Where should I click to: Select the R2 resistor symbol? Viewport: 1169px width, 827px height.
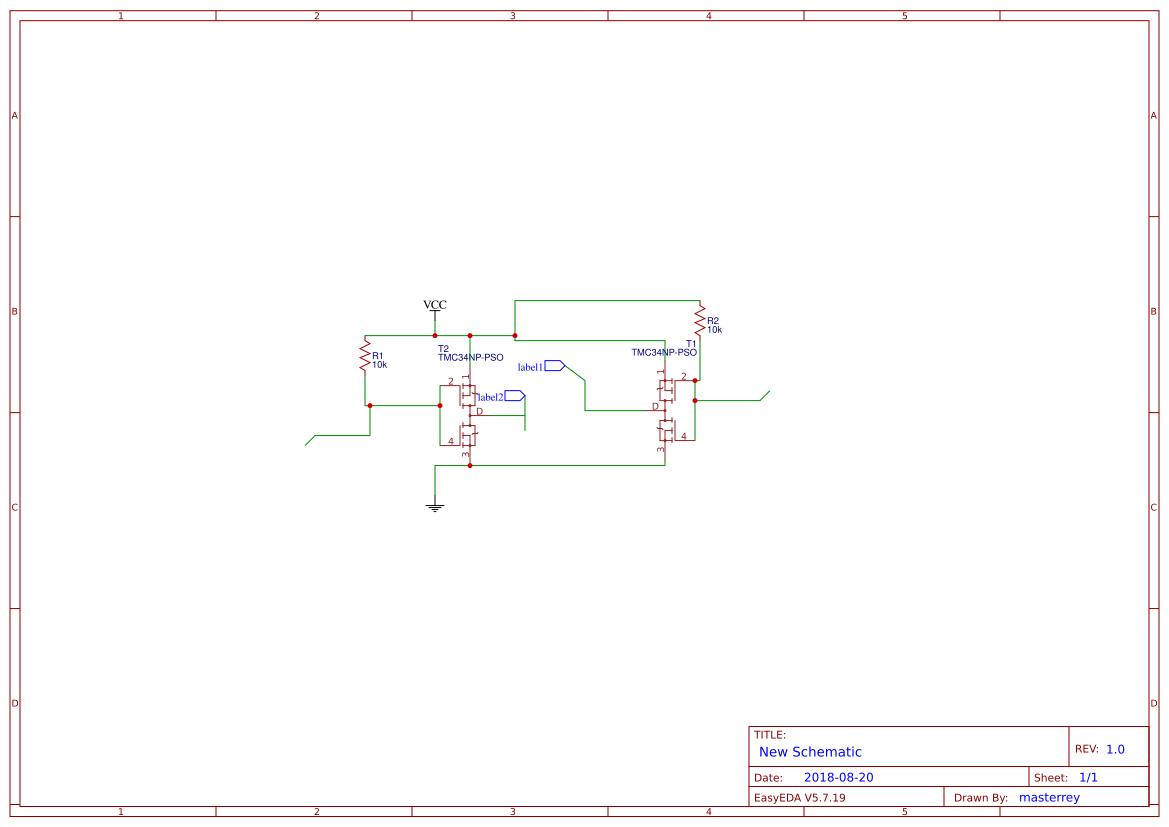(x=699, y=320)
